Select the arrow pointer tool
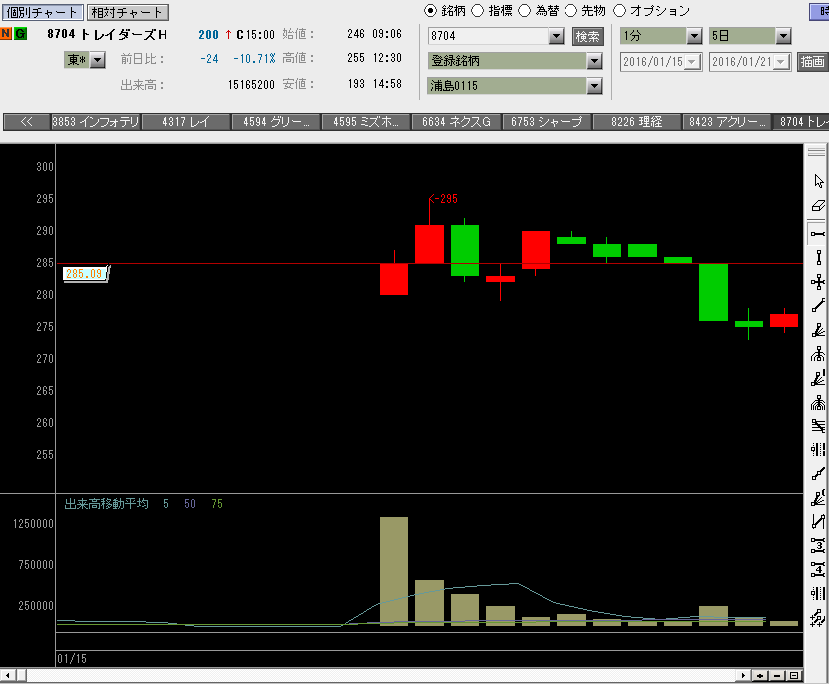 click(x=818, y=181)
